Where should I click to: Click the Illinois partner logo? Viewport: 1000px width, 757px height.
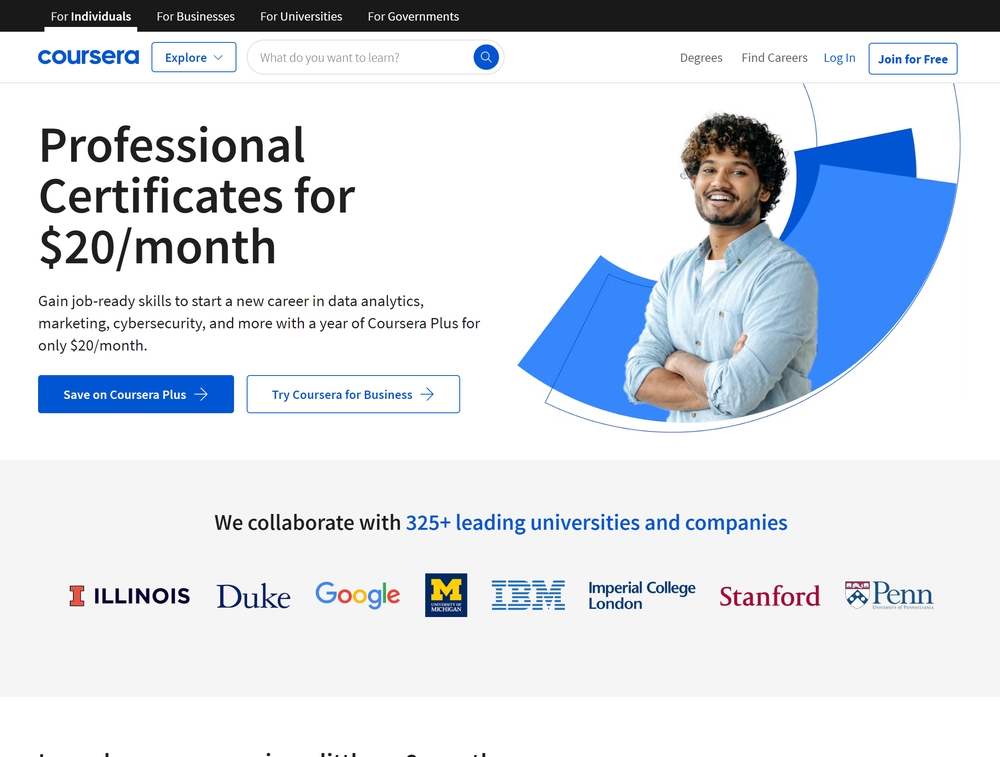point(129,596)
